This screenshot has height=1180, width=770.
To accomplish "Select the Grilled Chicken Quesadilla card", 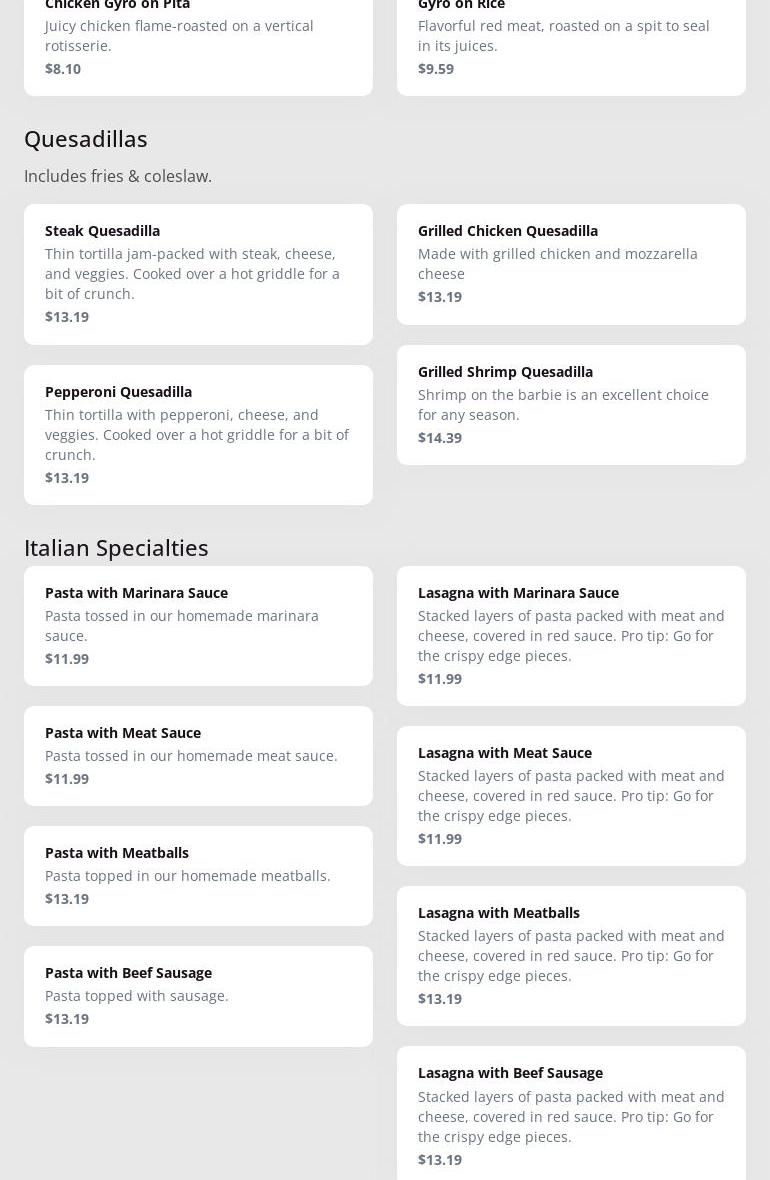I will click(x=571, y=264).
